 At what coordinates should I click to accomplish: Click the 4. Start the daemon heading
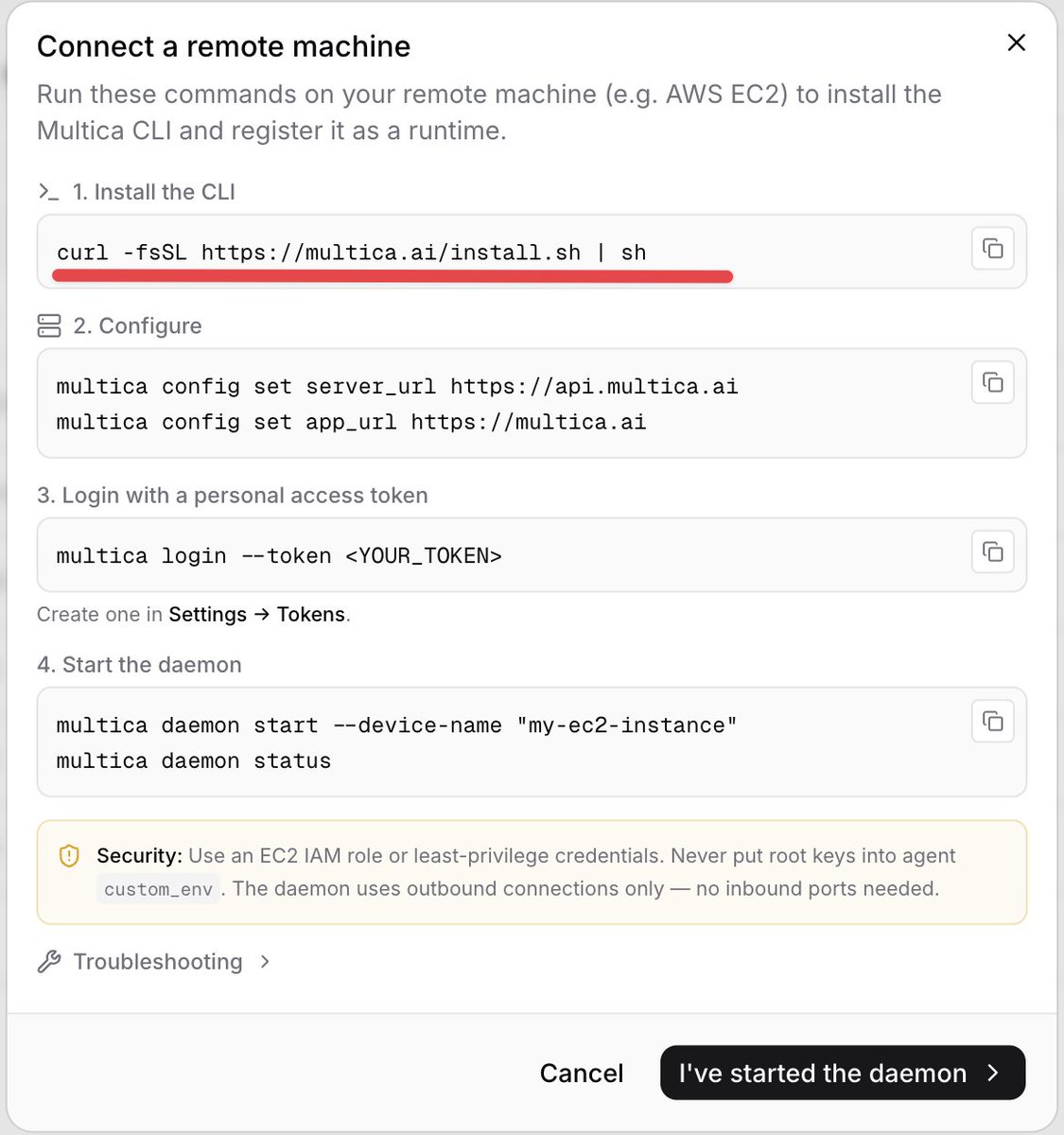(139, 665)
